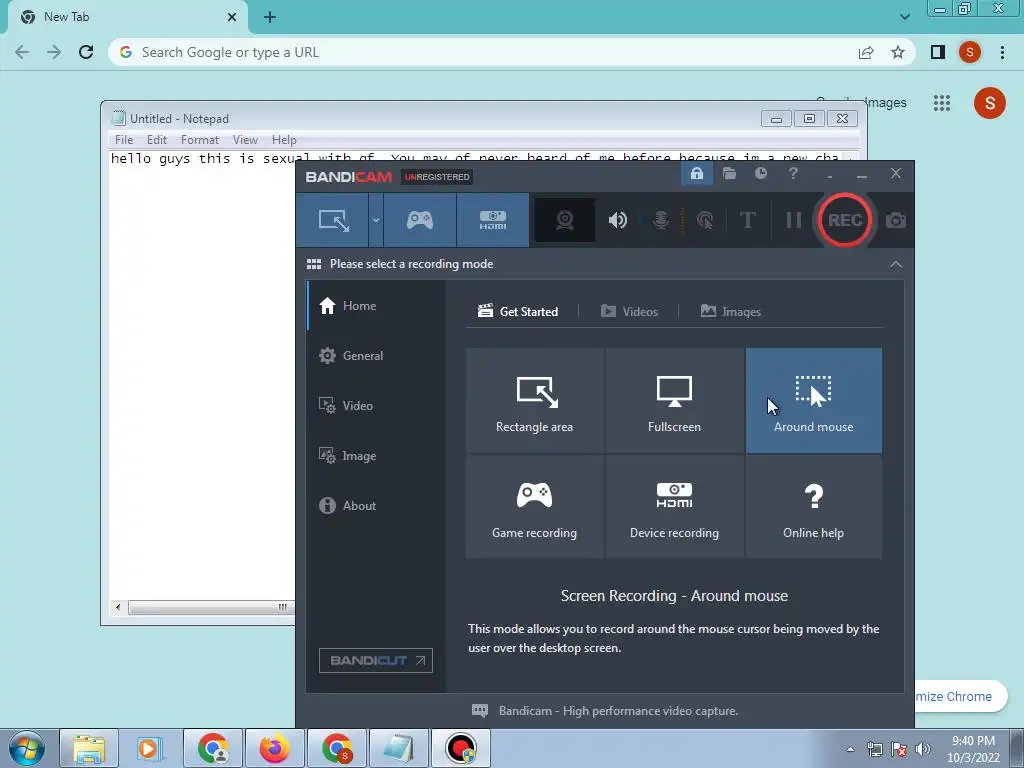The image size is (1024, 768).
Task: Select Rectangle area mode in Bandicam toolbar
Action: point(333,220)
